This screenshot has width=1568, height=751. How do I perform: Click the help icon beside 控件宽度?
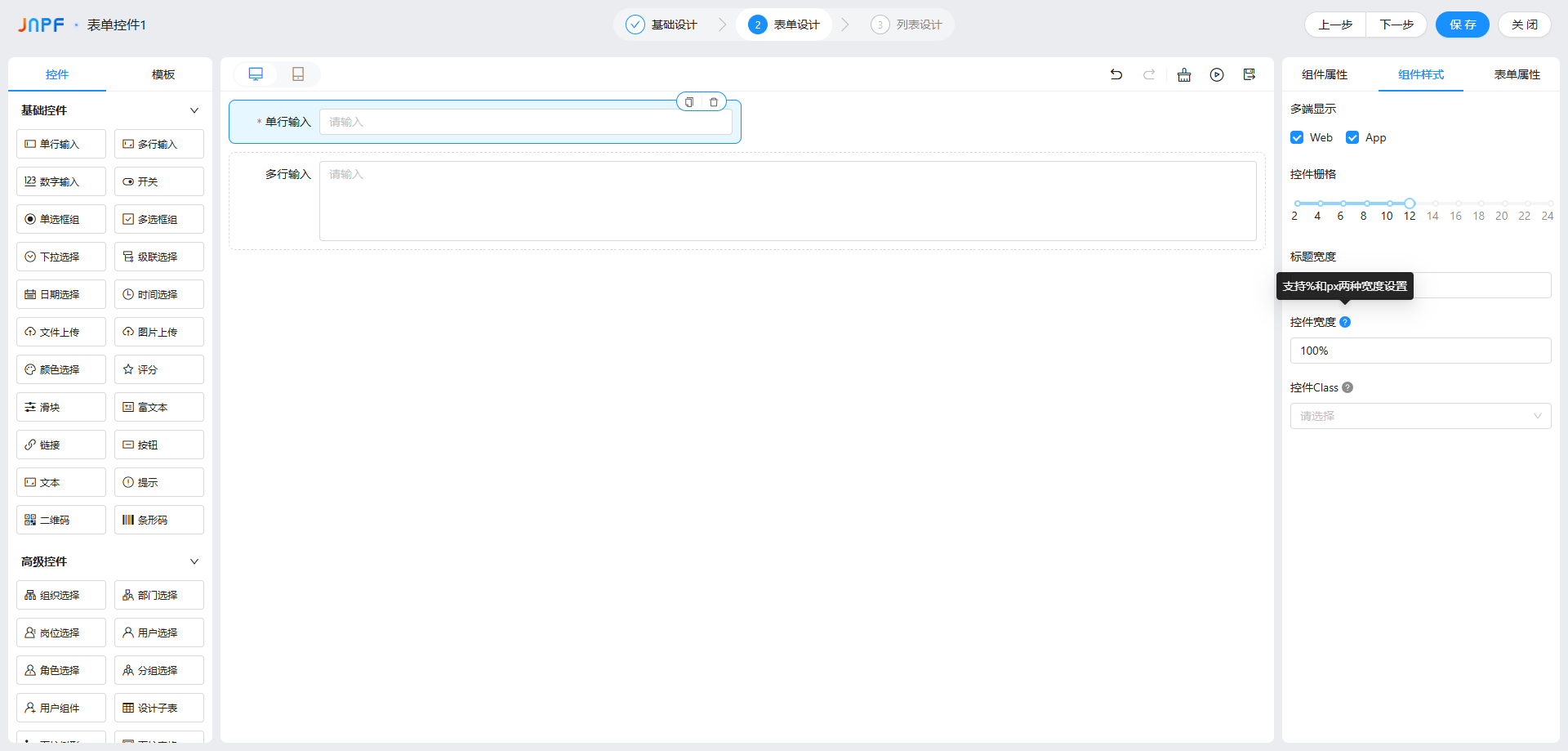point(1345,322)
